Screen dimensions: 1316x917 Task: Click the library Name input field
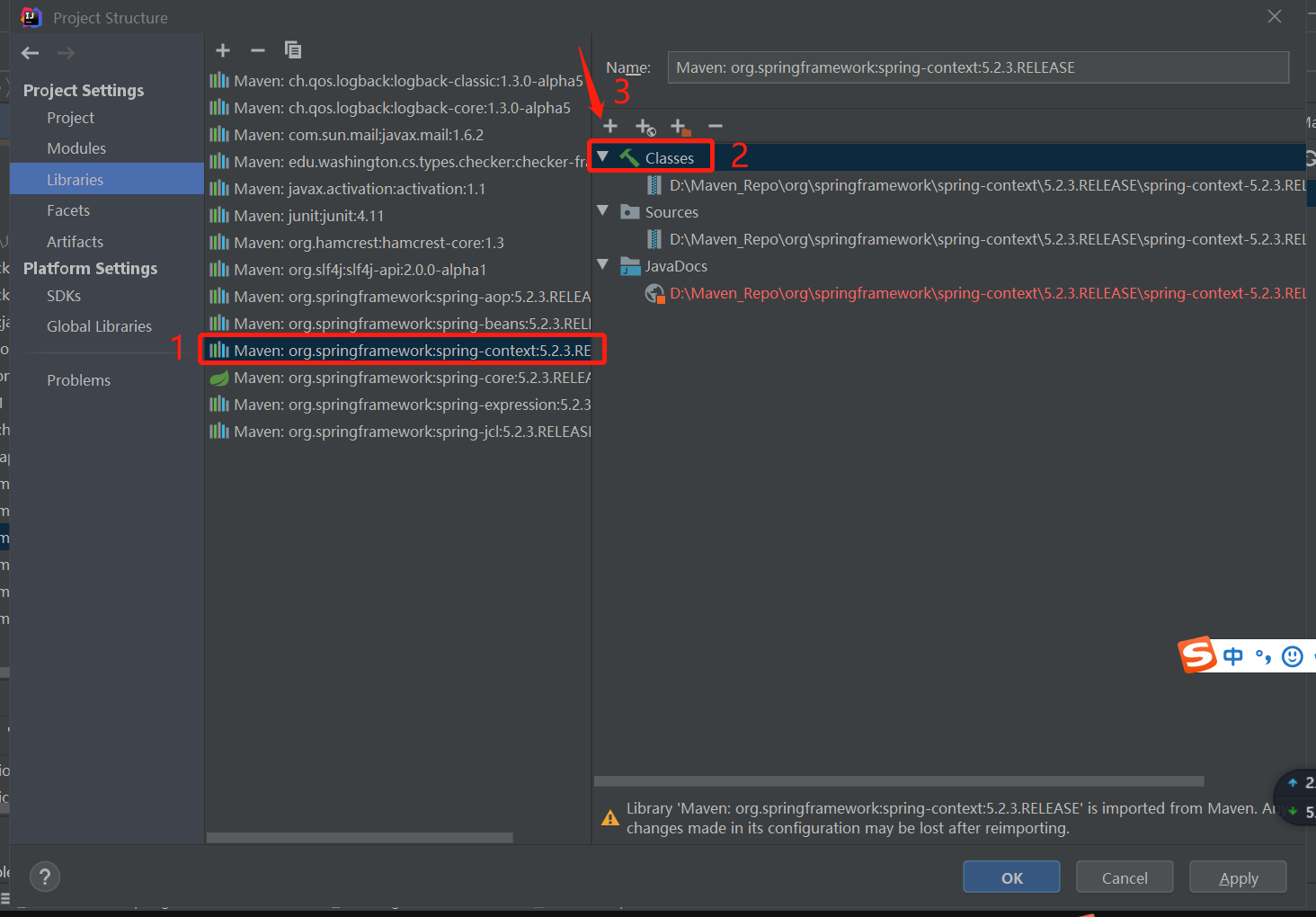pos(978,67)
